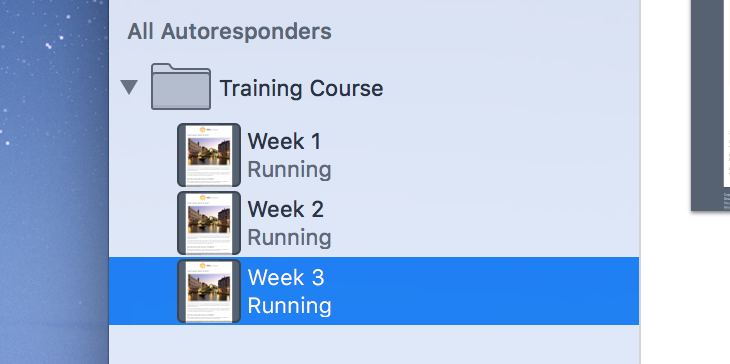Collapse the Training Course disclosure triangle
The width and height of the screenshot is (730, 364).
[x=129, y=87]
